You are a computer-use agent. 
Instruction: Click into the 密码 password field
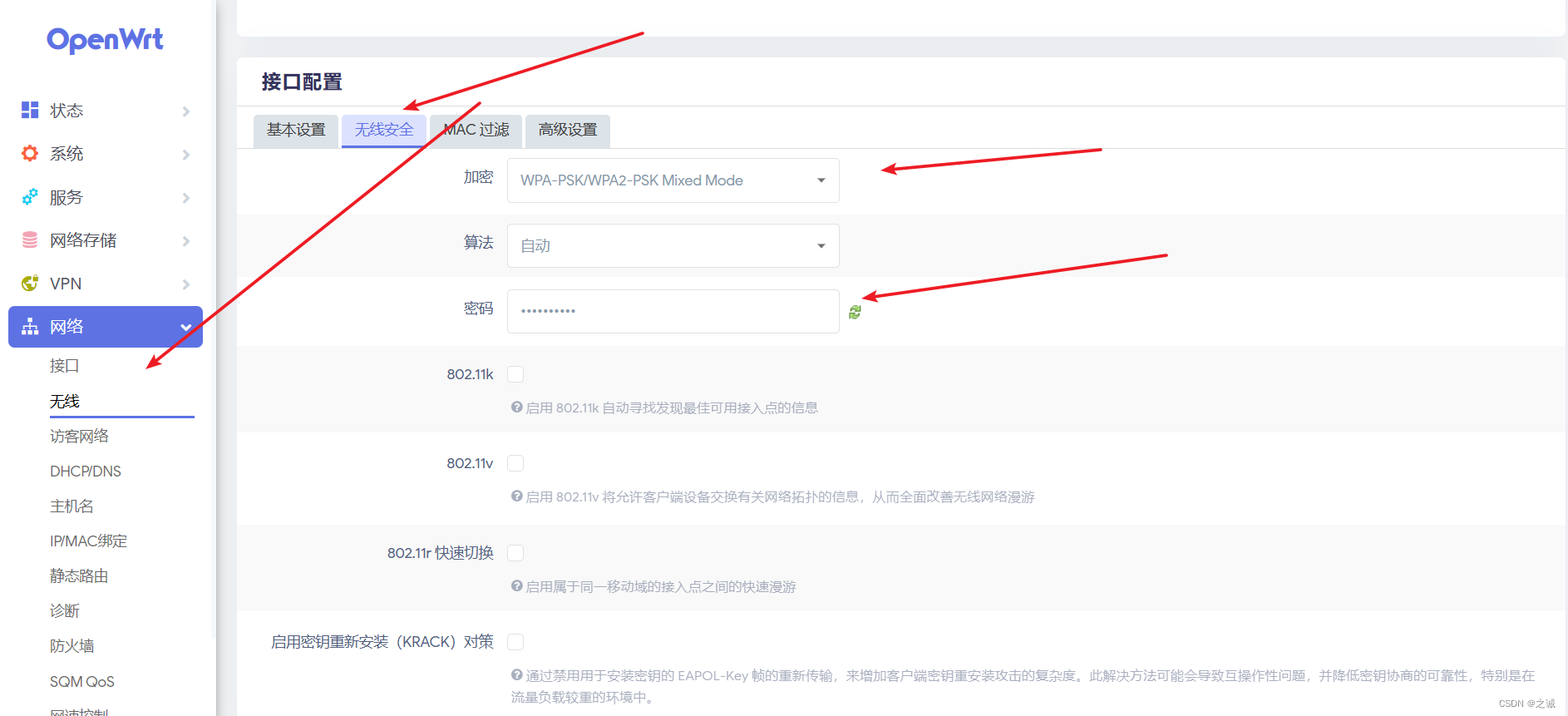click(673, 311)
